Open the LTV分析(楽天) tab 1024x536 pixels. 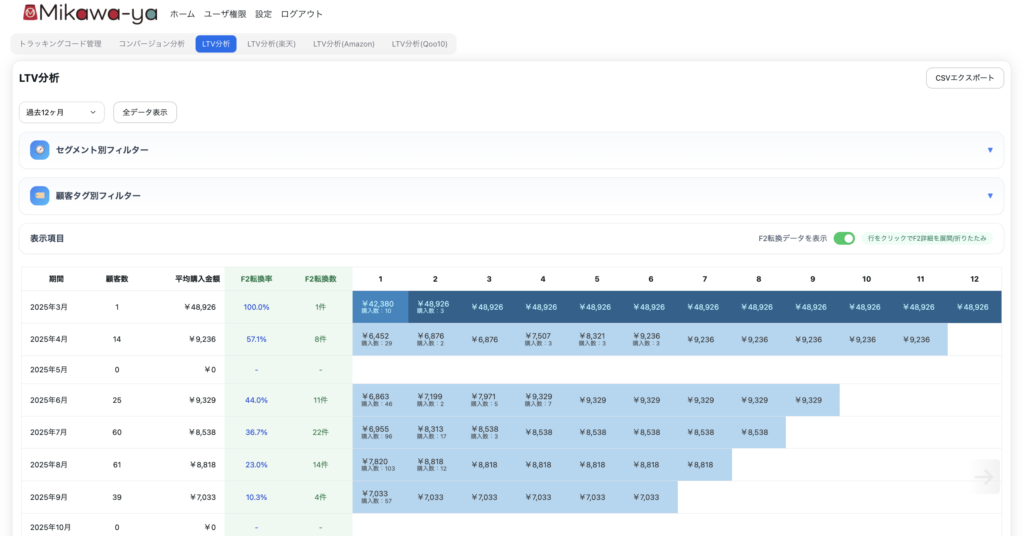pos(274,44)
